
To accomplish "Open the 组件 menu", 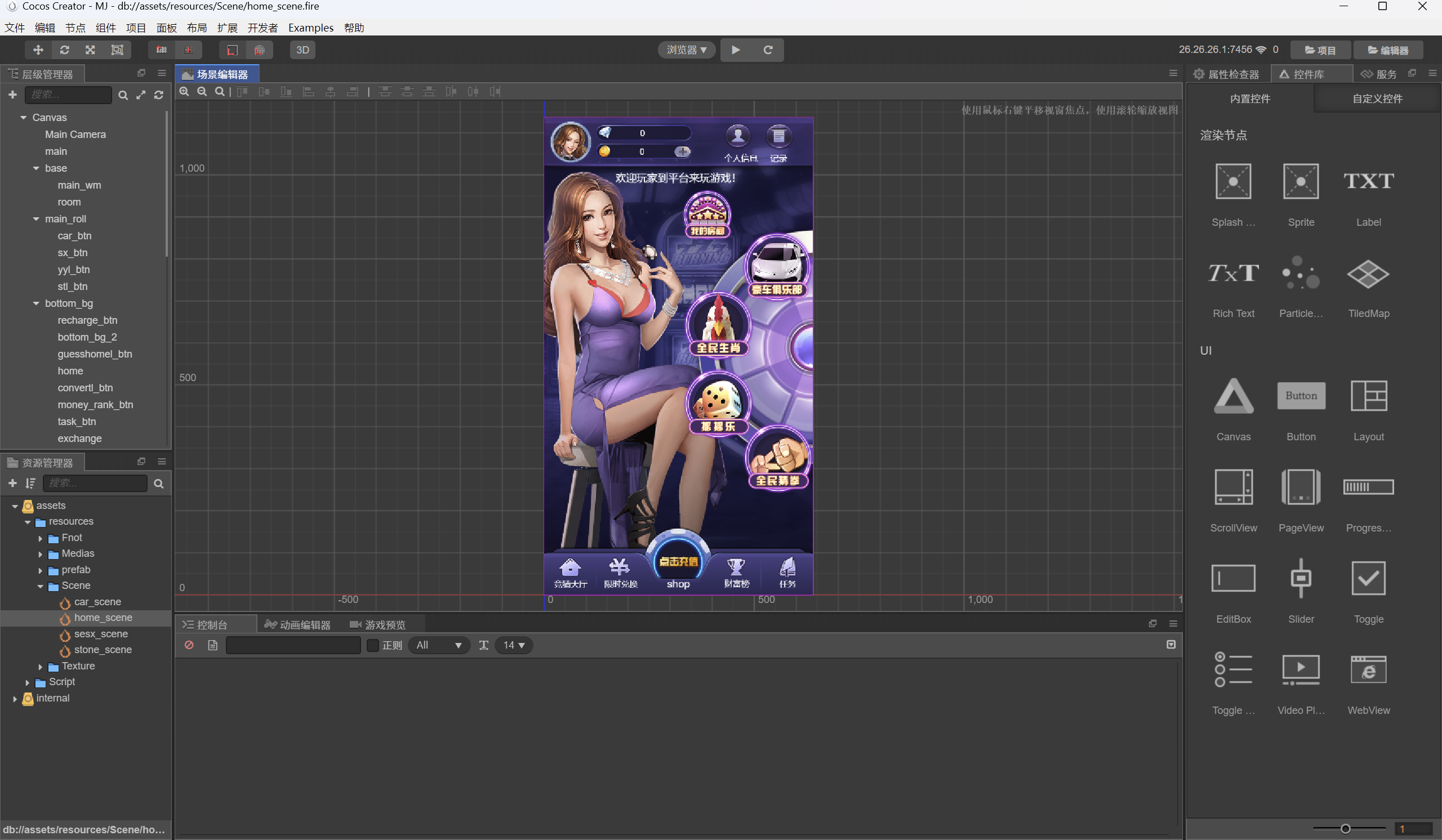I will 105,28.
